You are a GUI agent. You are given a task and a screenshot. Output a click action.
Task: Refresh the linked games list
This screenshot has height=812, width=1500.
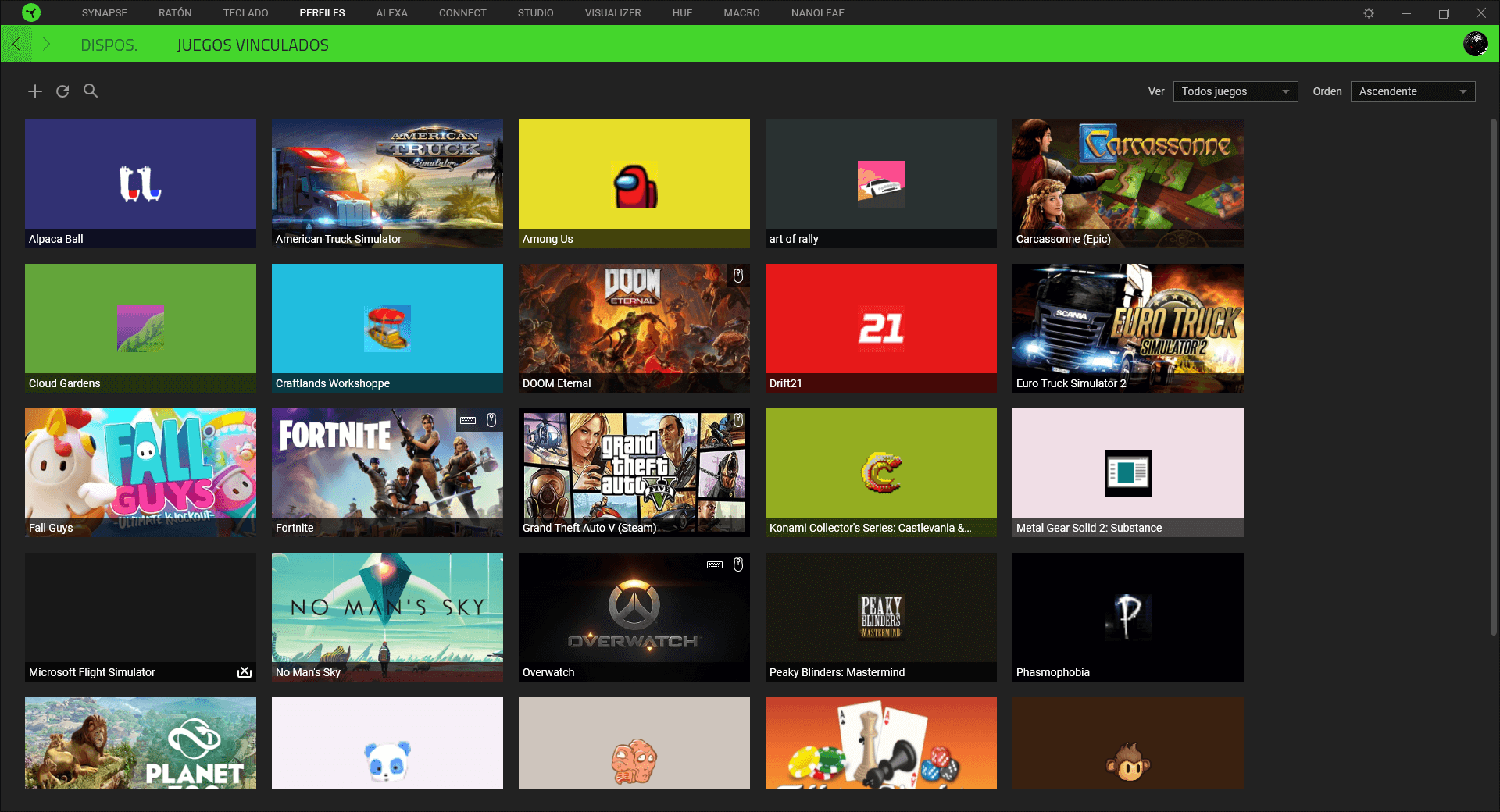(62, 91)
